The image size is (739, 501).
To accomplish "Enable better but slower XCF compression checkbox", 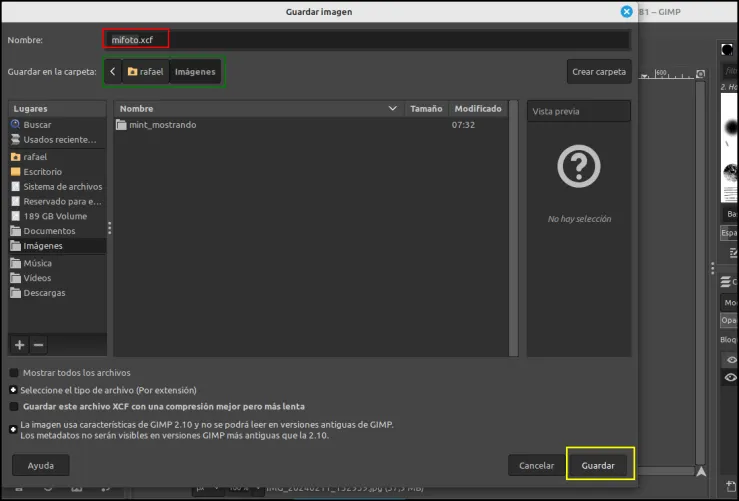I will [14, 406].
